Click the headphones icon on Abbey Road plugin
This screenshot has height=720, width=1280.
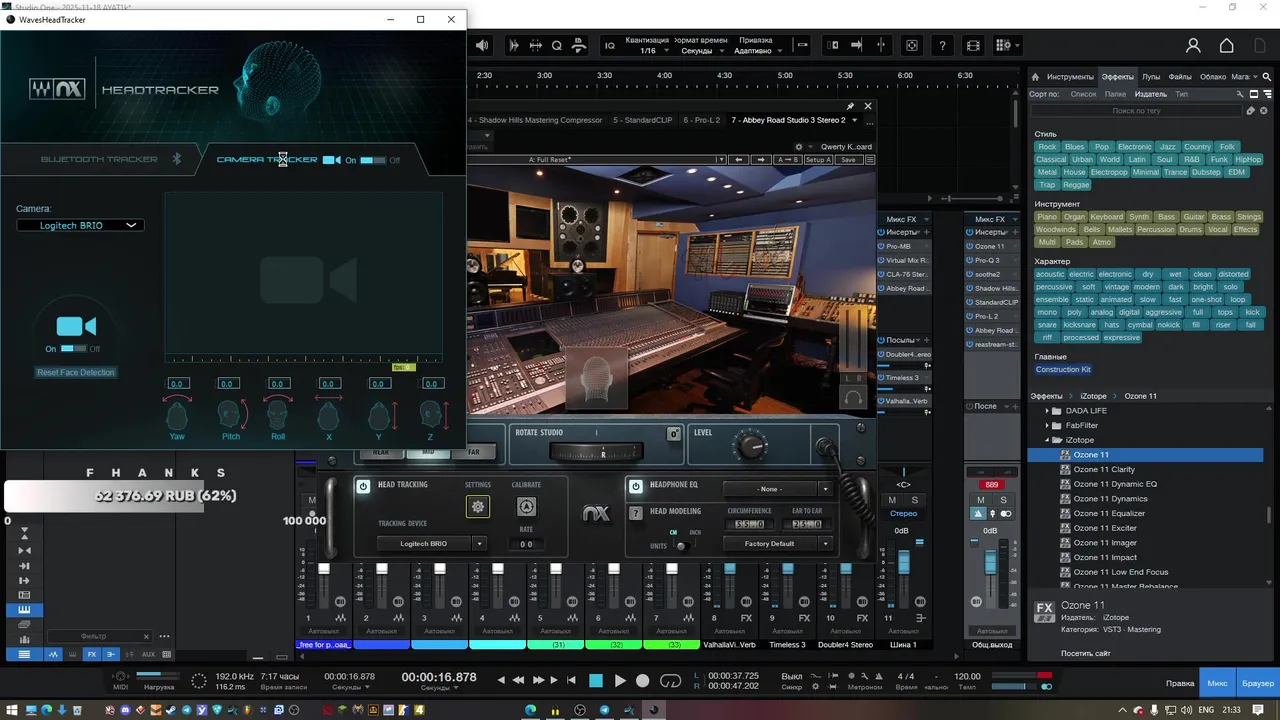[853, 397]
